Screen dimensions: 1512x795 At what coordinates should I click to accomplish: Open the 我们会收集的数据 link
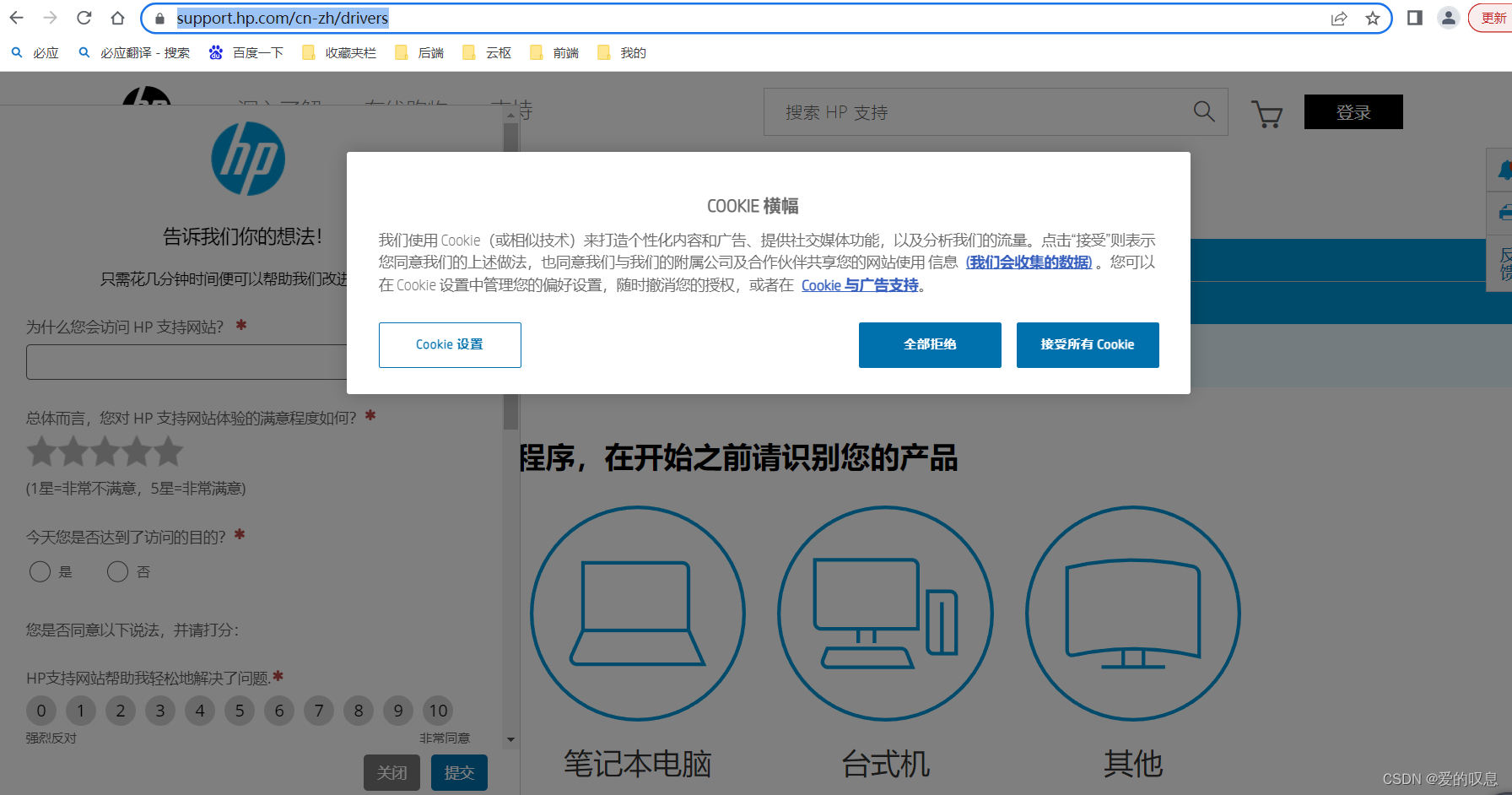[x=1029, y=262]
